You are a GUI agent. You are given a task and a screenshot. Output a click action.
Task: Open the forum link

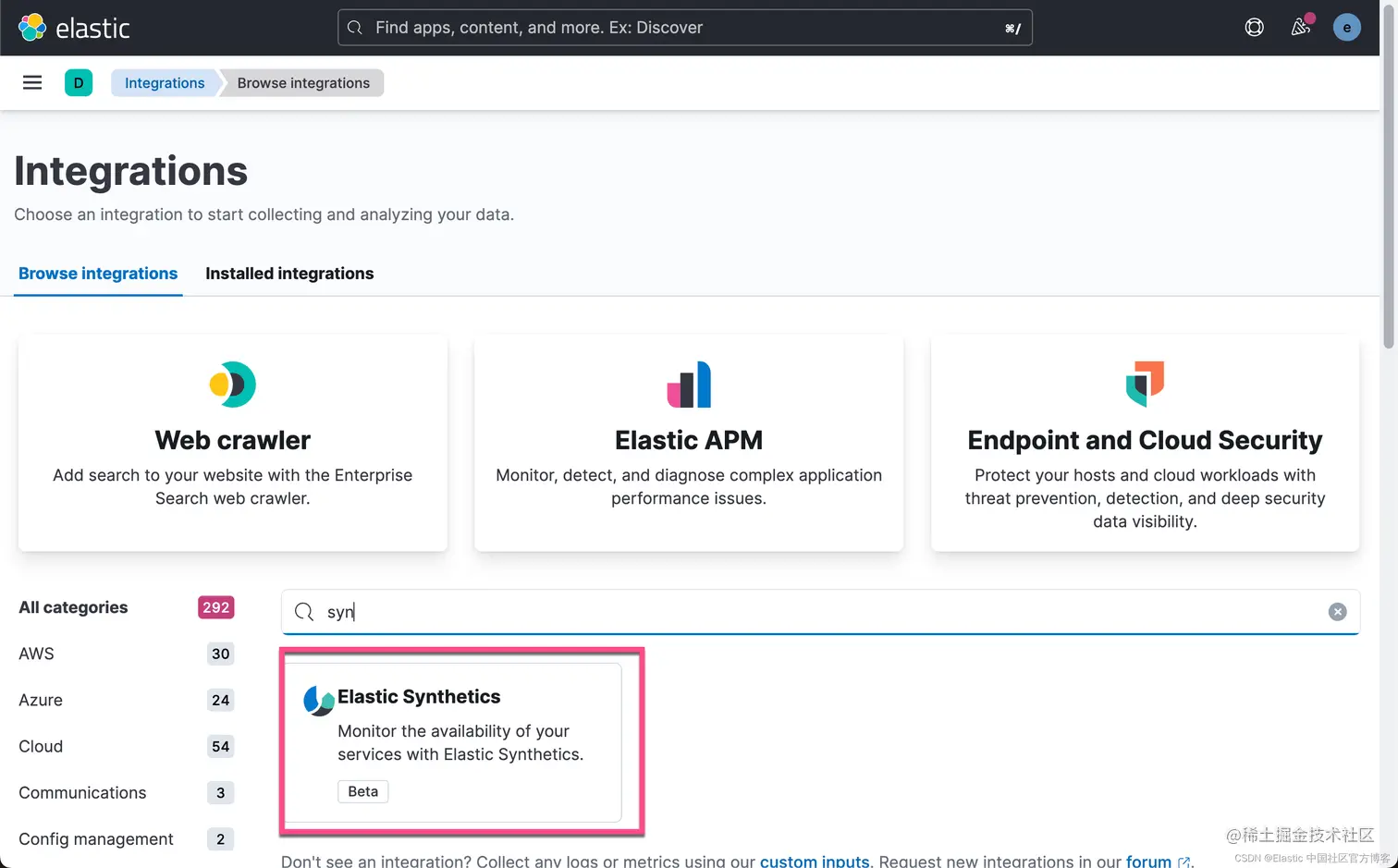coord(1148,861)
